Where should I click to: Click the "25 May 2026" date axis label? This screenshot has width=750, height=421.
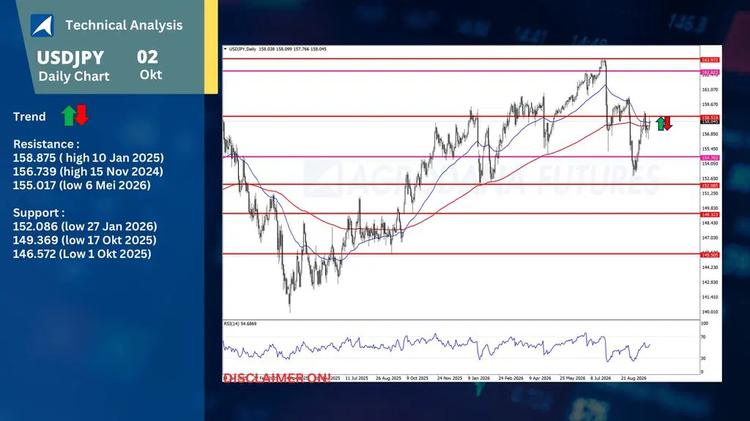[x=573, y=378]
